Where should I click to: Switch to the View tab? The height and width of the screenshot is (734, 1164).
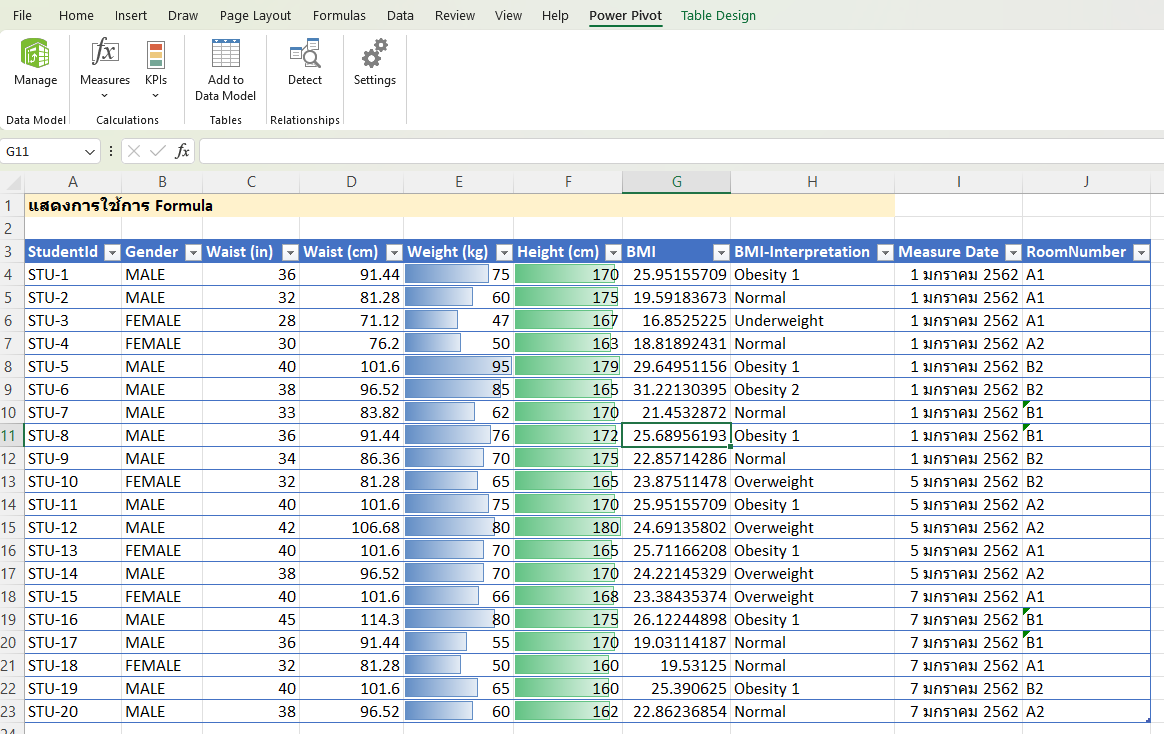click(x=509, y=16)
